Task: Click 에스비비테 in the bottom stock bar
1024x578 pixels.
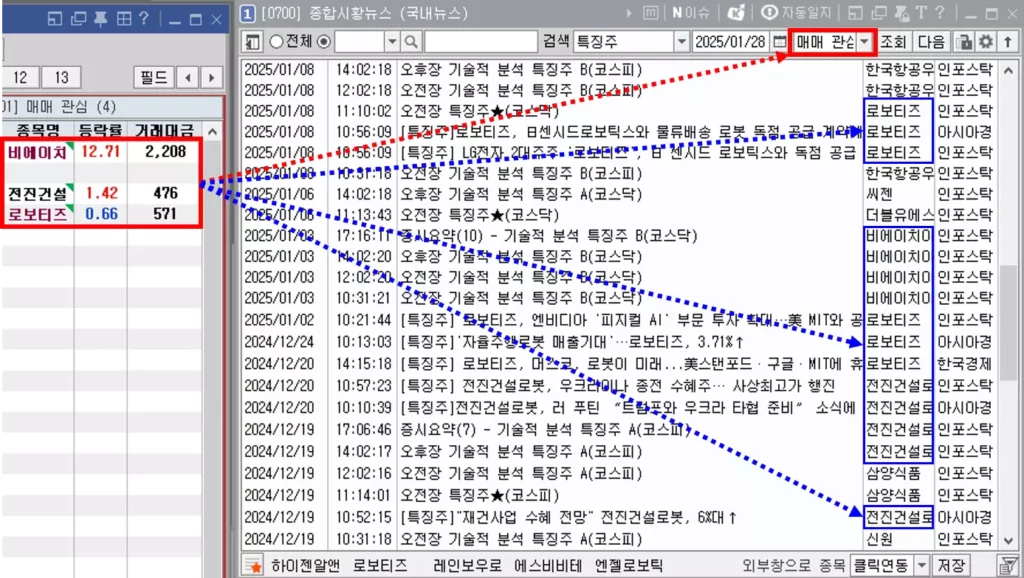Action: tap(548, 566)
